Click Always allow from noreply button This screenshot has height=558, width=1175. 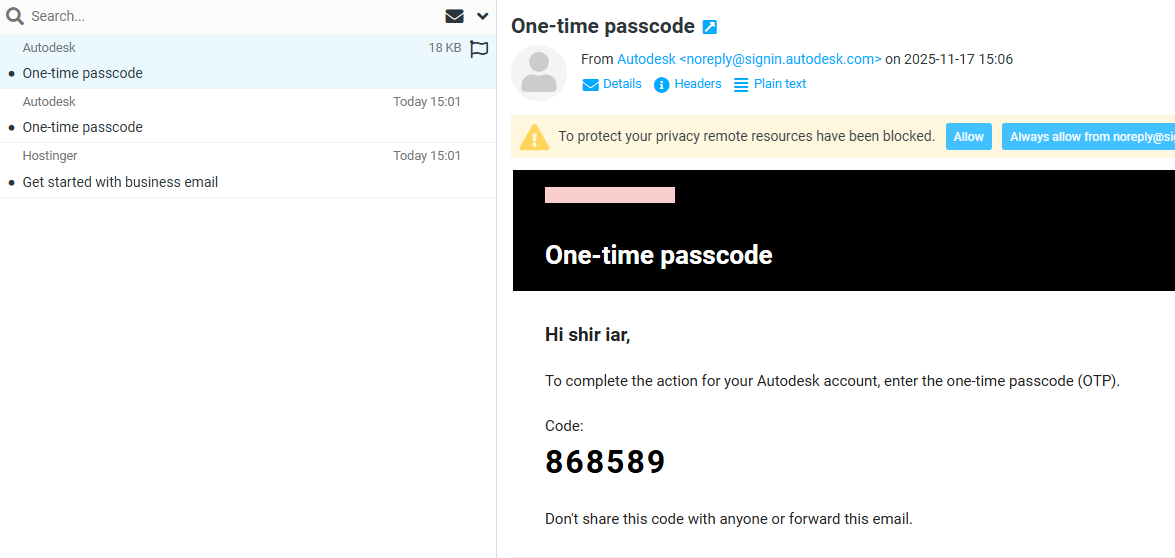coord(1088,137)
